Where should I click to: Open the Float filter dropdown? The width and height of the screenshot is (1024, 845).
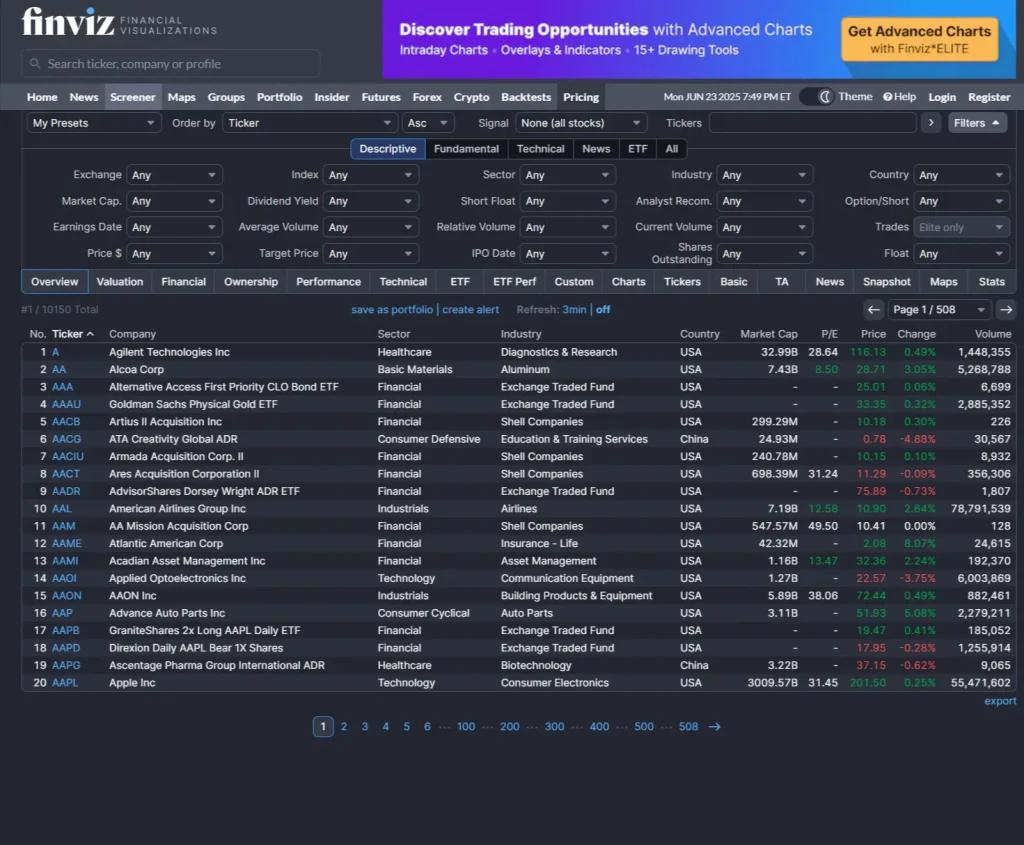click(x=961, y=253)
